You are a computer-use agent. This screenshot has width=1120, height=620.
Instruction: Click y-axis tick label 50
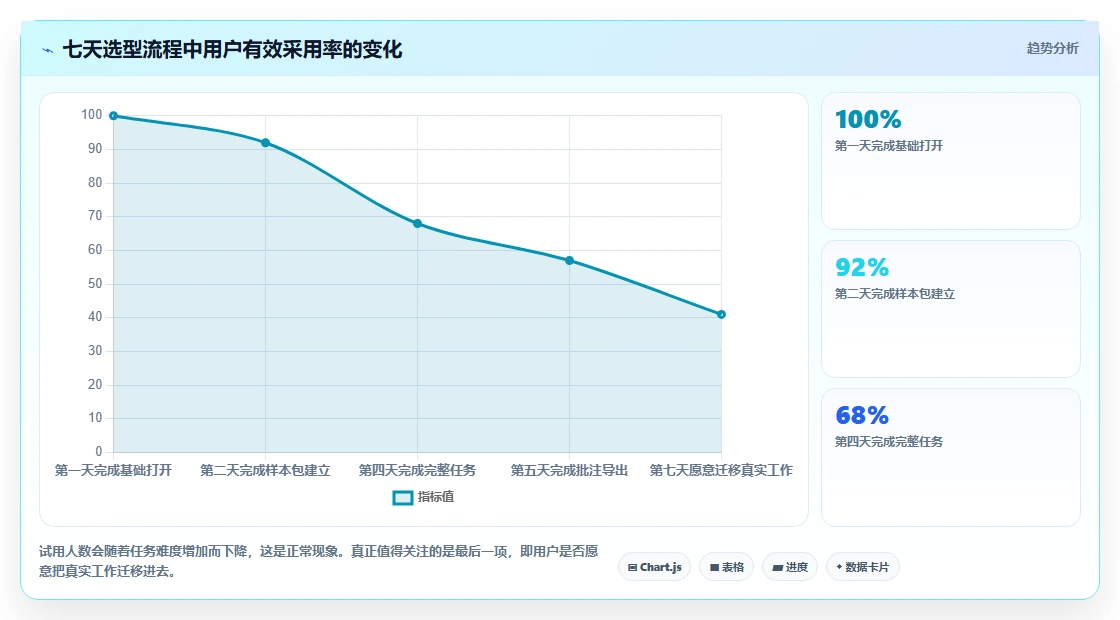coord(96,284)
